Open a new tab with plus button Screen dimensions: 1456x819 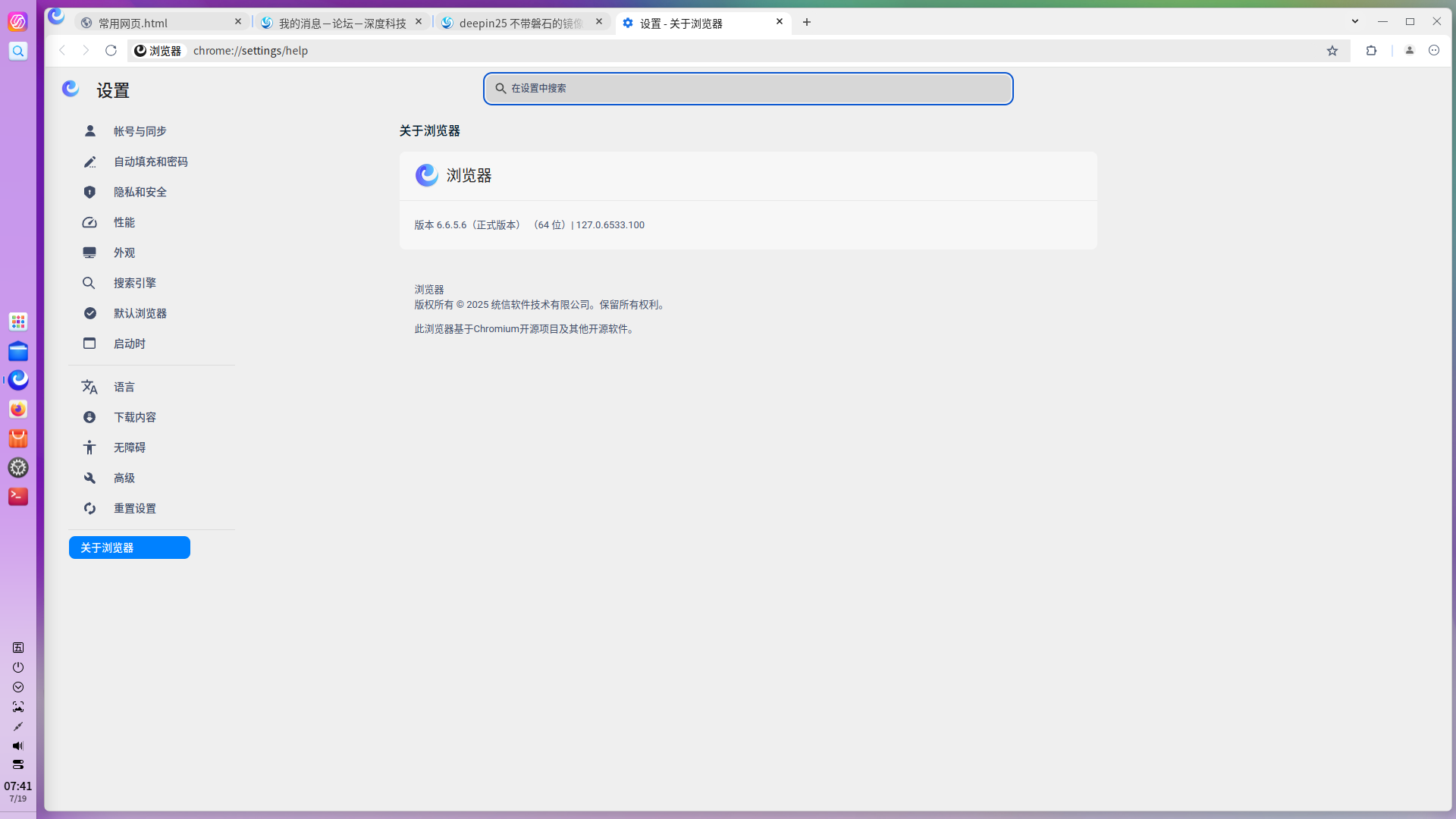(807, 22)
